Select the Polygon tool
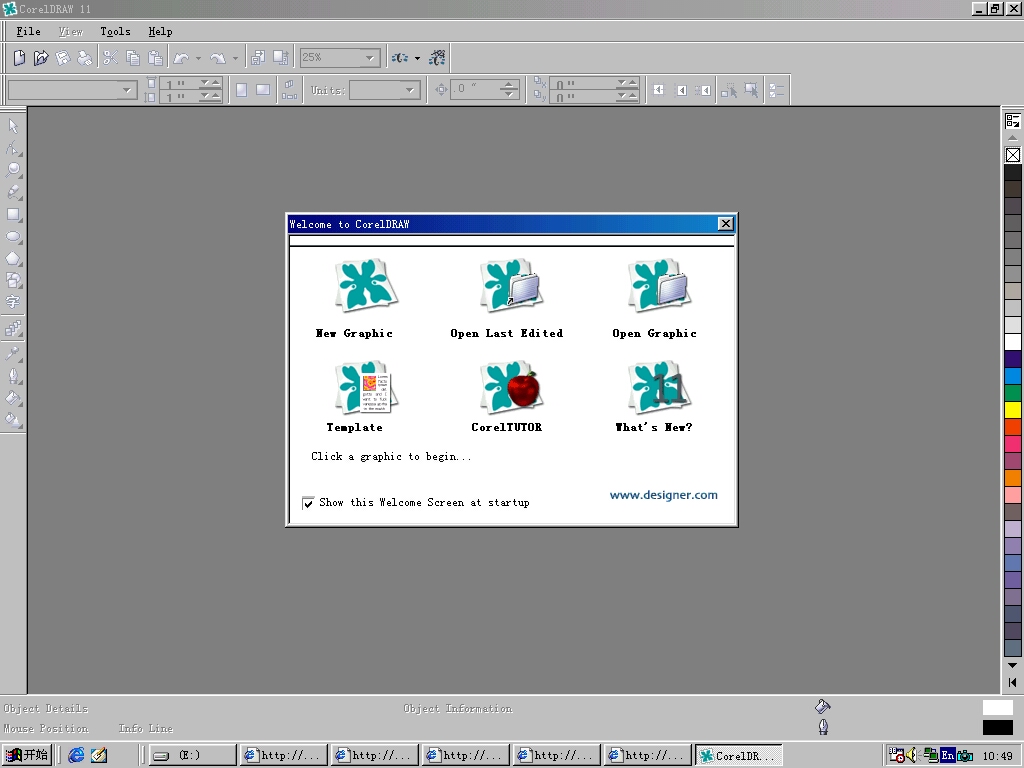Viewport: 1024px width, 768px height. click(13, 259)
